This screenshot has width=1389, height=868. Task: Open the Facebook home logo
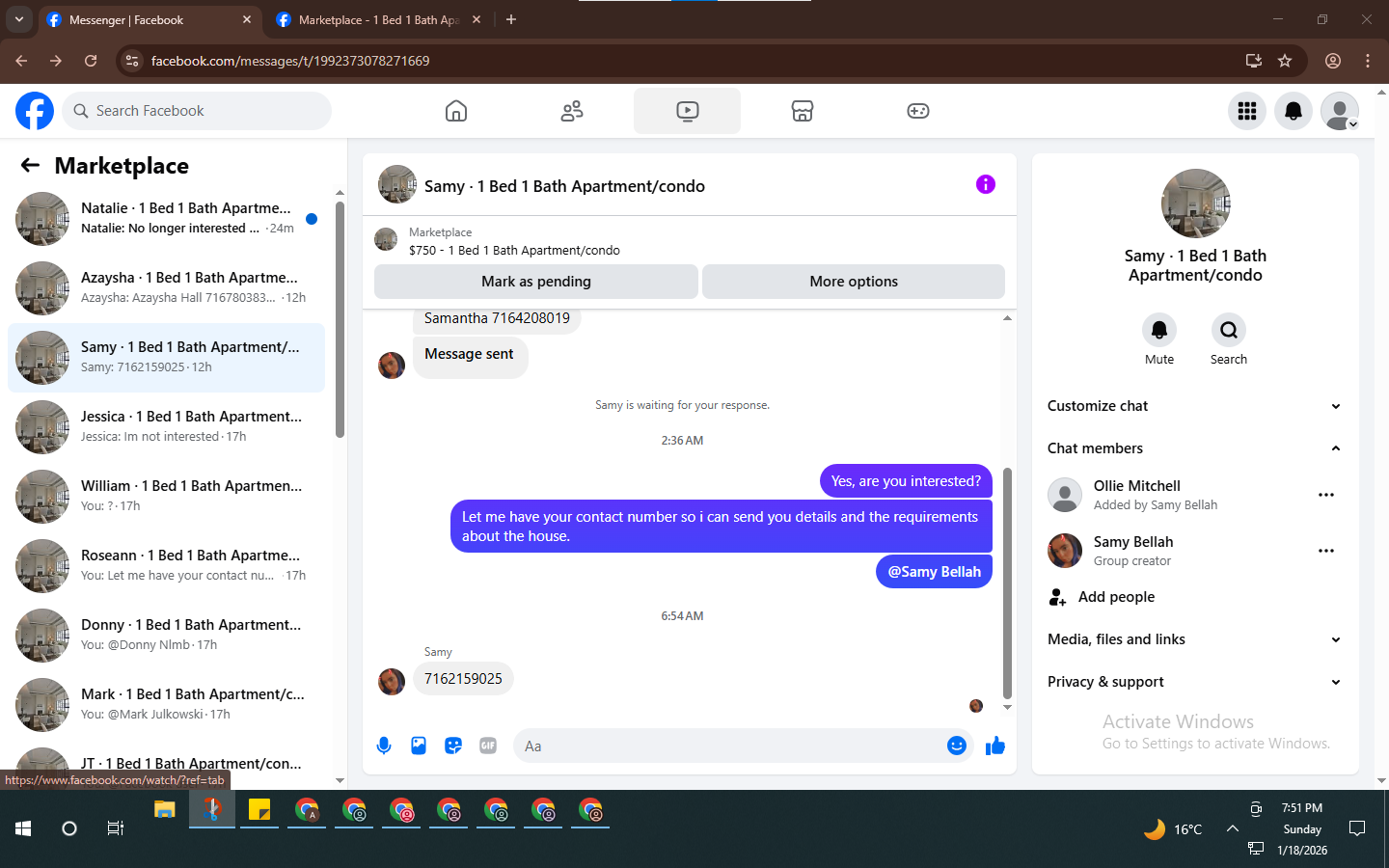35,111
